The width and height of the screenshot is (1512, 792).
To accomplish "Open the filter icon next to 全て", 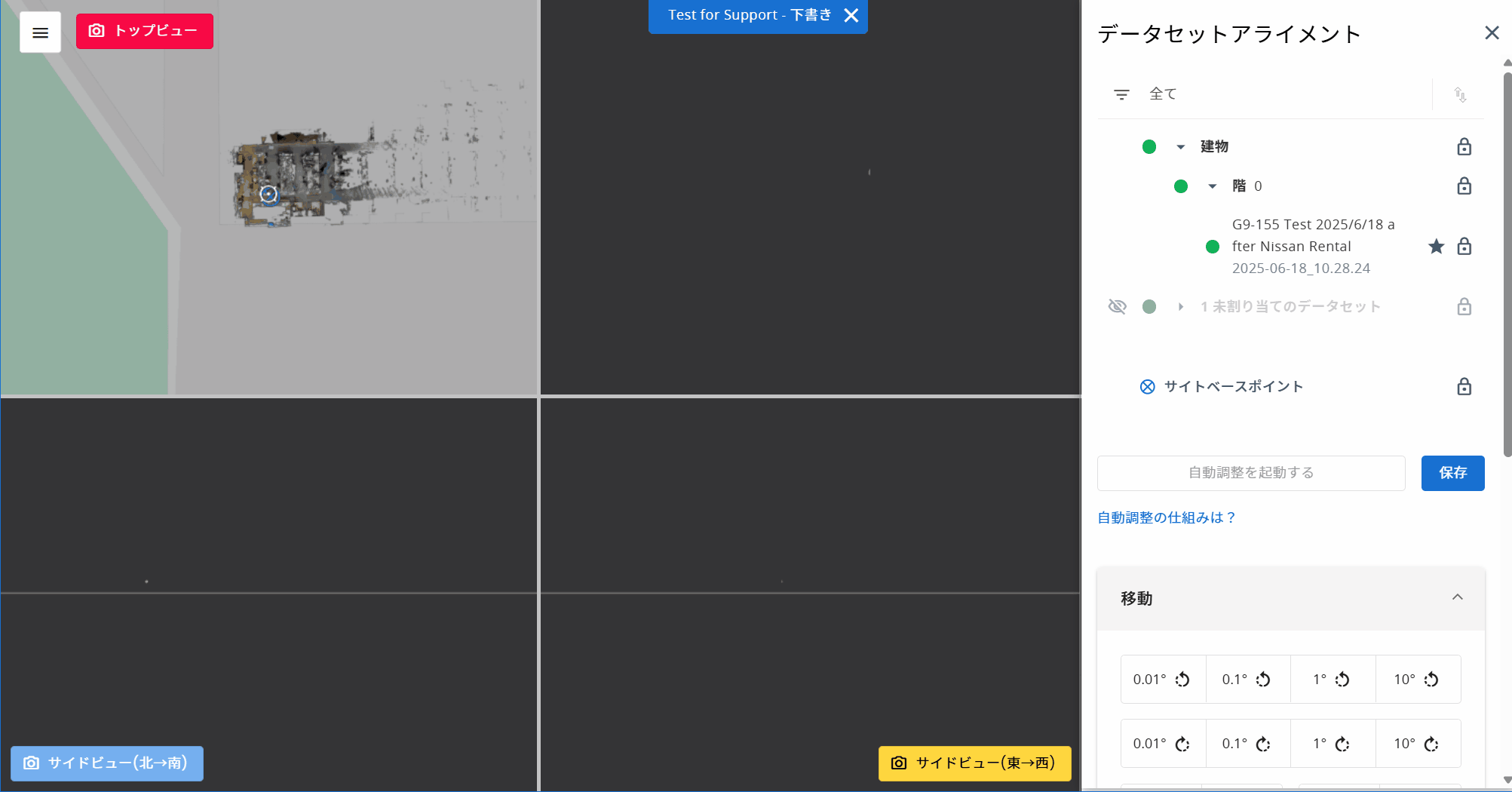I will [1121, 94].
